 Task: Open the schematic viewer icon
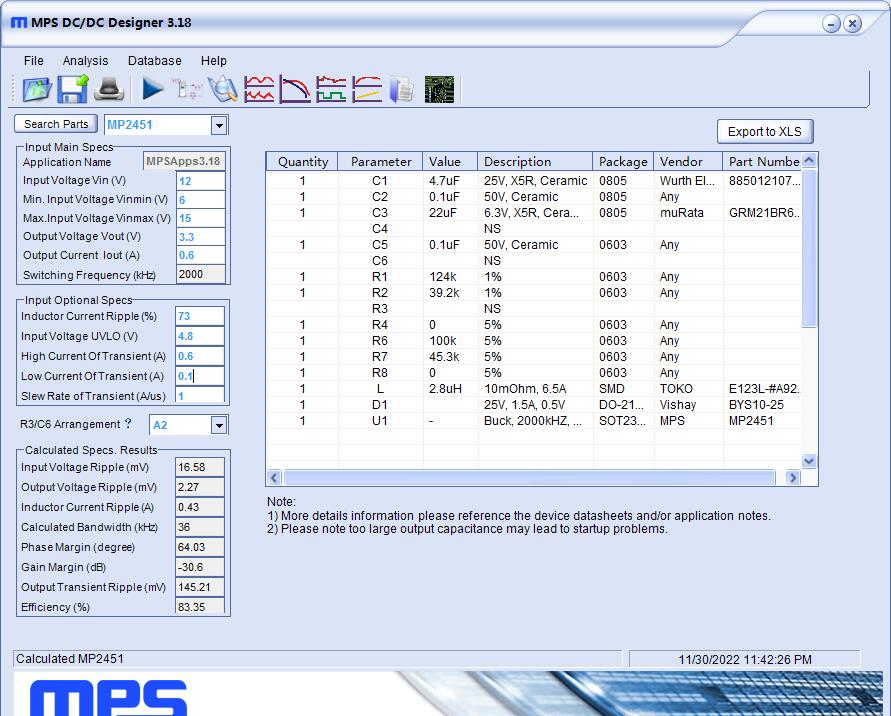pos(188,89)
